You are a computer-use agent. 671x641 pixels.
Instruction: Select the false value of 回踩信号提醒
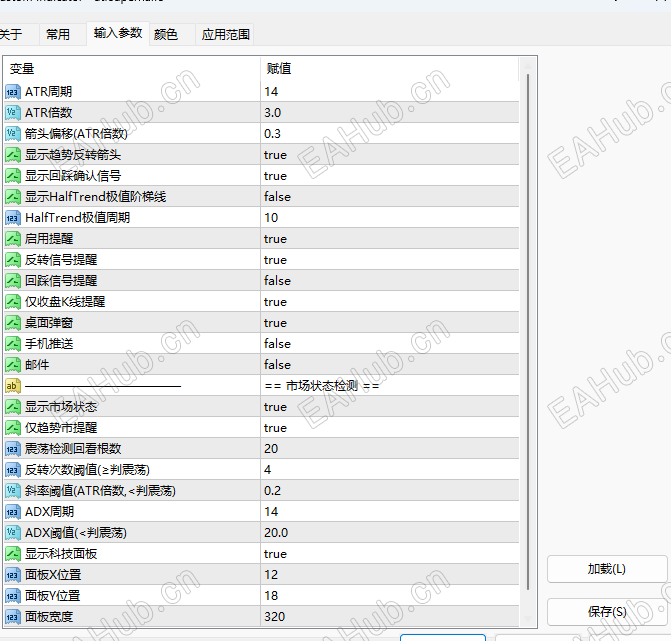[x=389, y=281]
